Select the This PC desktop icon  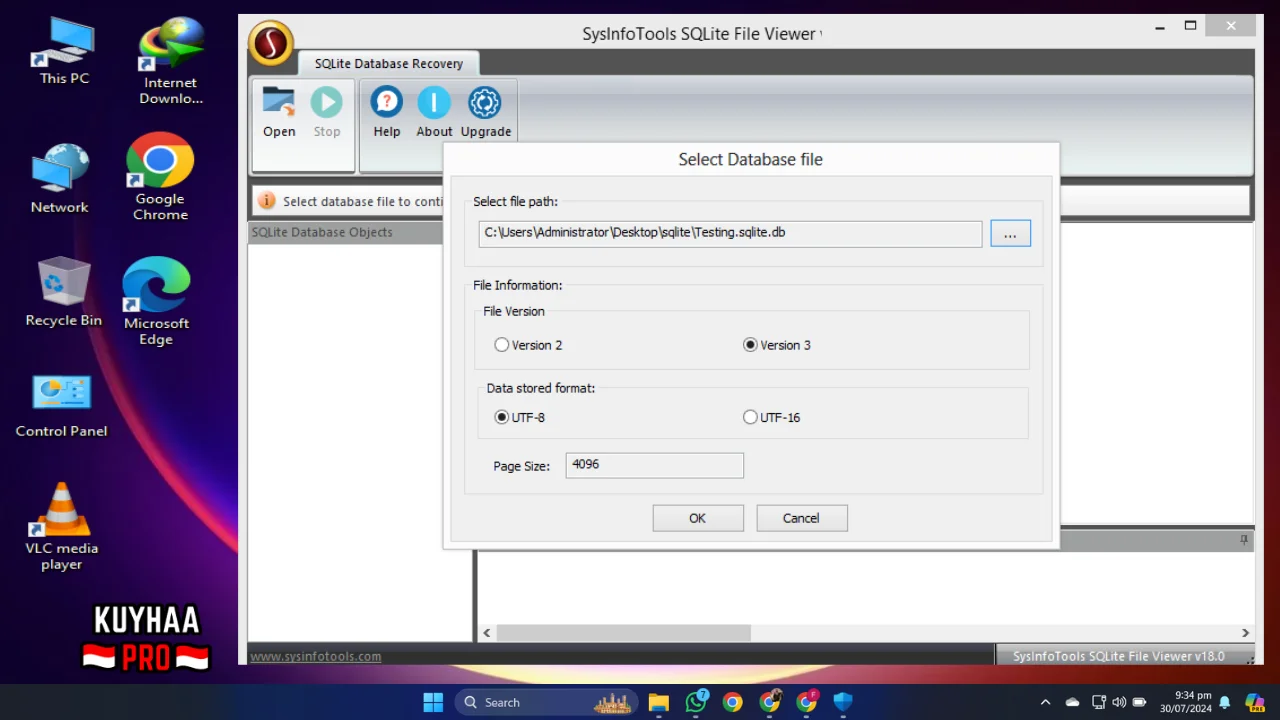64,50
